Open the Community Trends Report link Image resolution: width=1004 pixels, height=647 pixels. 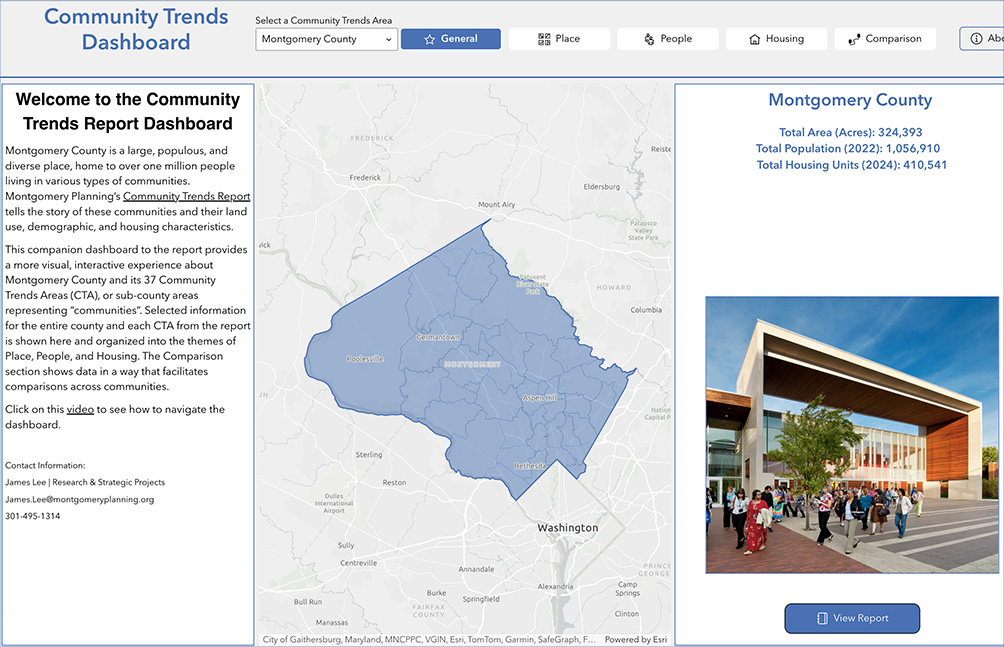point(186,196)
